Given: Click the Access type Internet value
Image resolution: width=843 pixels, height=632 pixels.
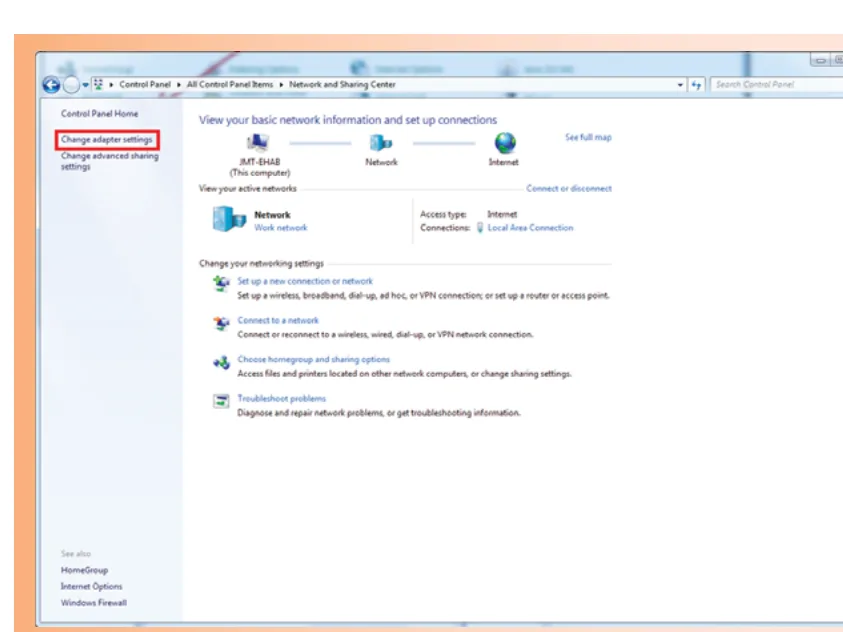Looking at the screenshot, I should coord(502,214).
